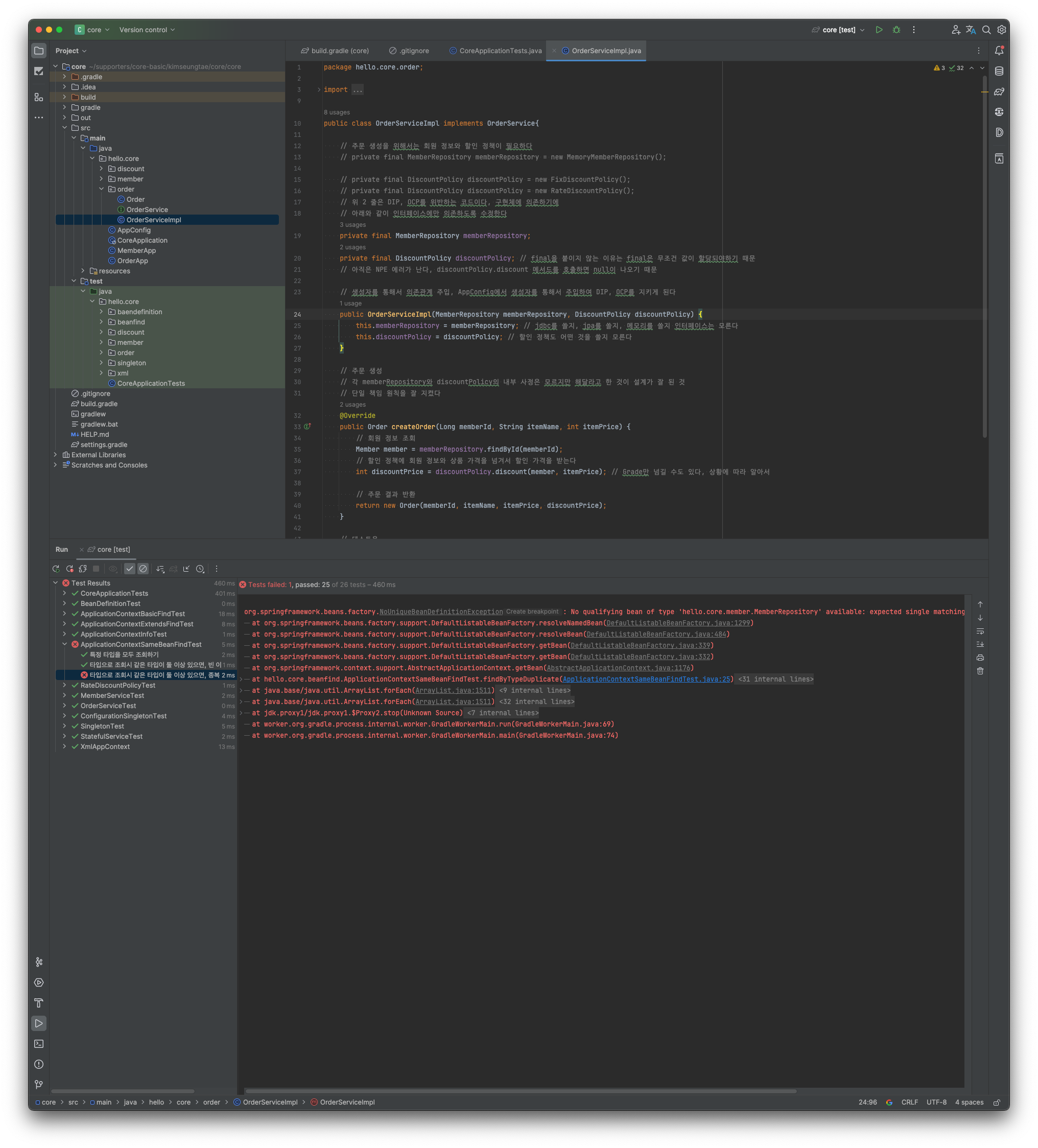1038x1148 pixels.
Task: Open the Translation tool icon
Action: point(971,30)
